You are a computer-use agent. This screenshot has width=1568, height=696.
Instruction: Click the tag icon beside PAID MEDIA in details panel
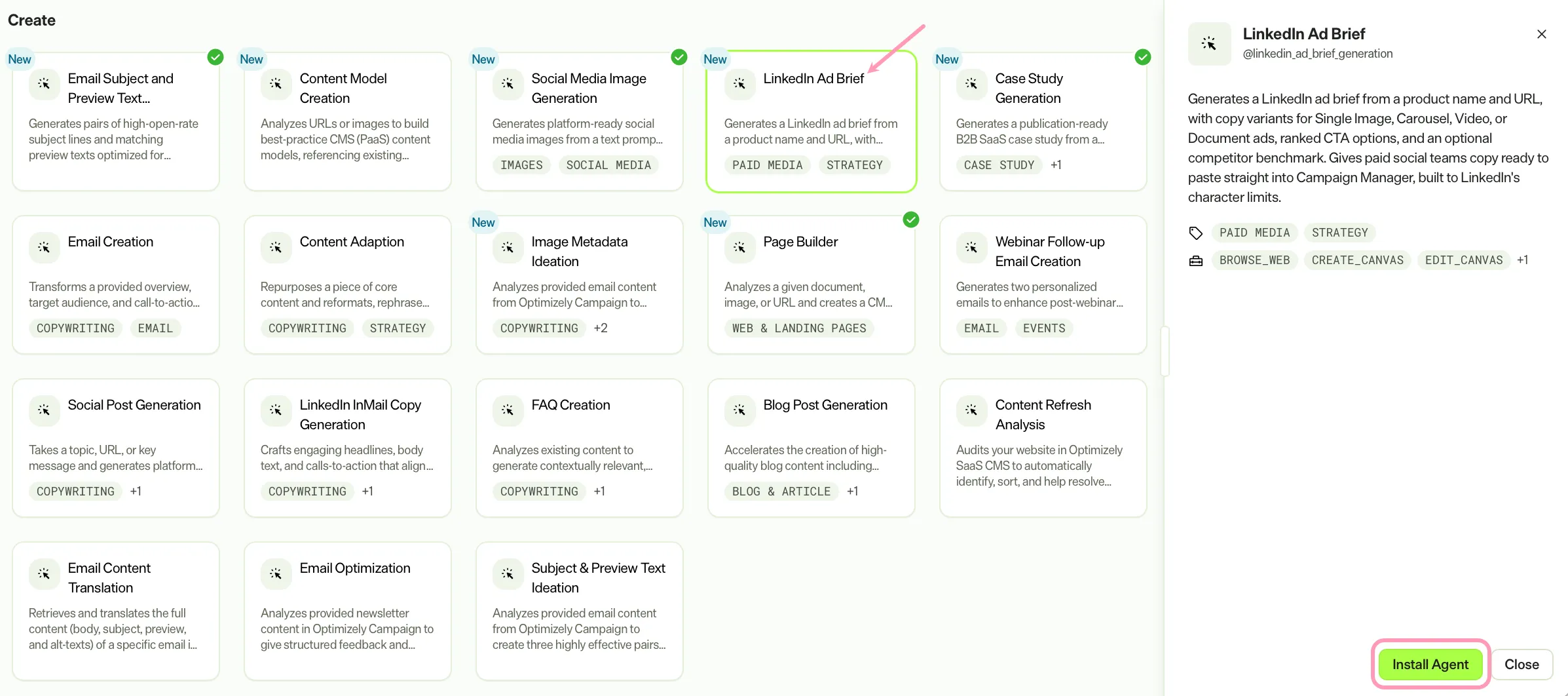pos(1195,233)
